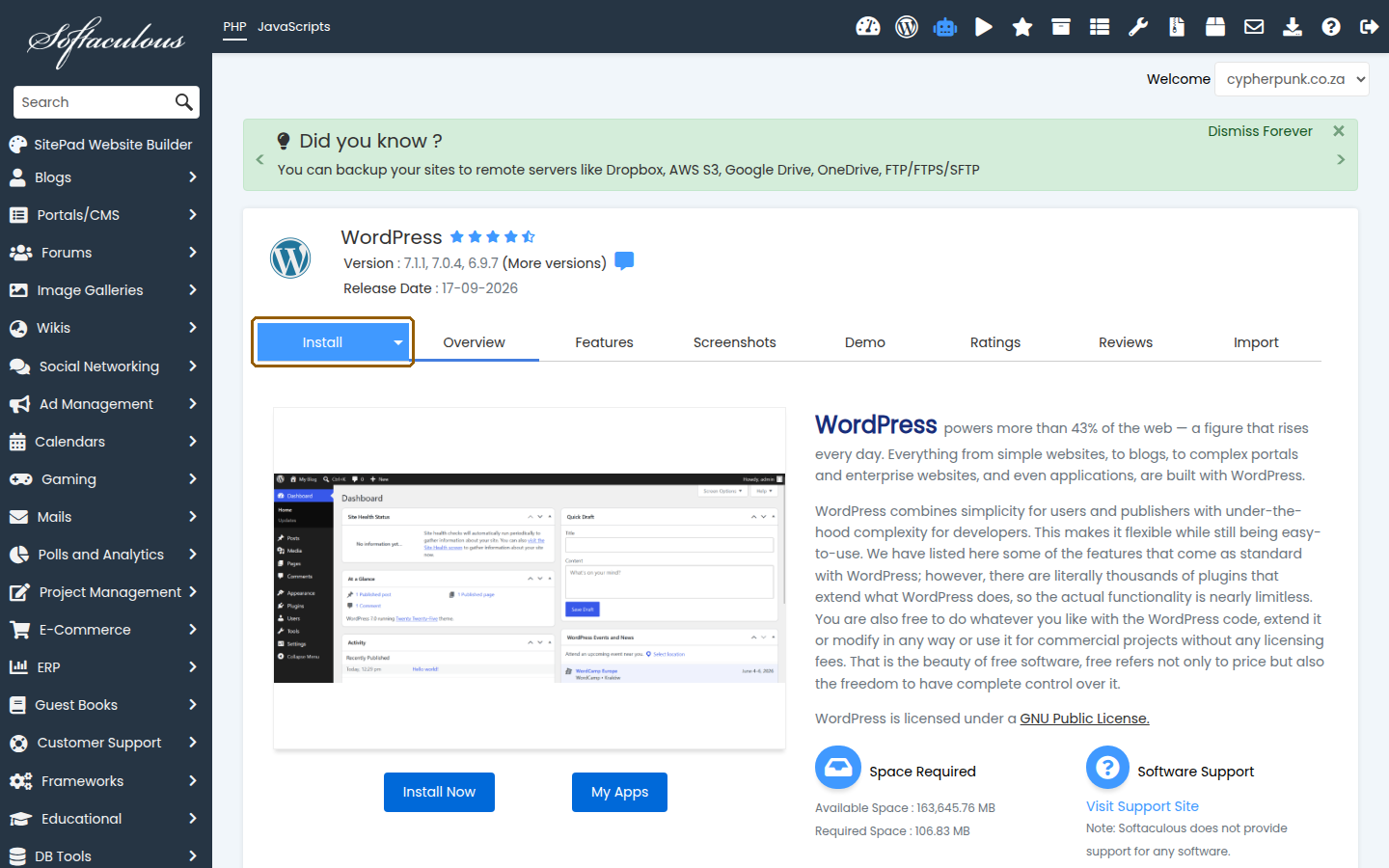Open the Demo tab
1389x868 pixels.
865,342
